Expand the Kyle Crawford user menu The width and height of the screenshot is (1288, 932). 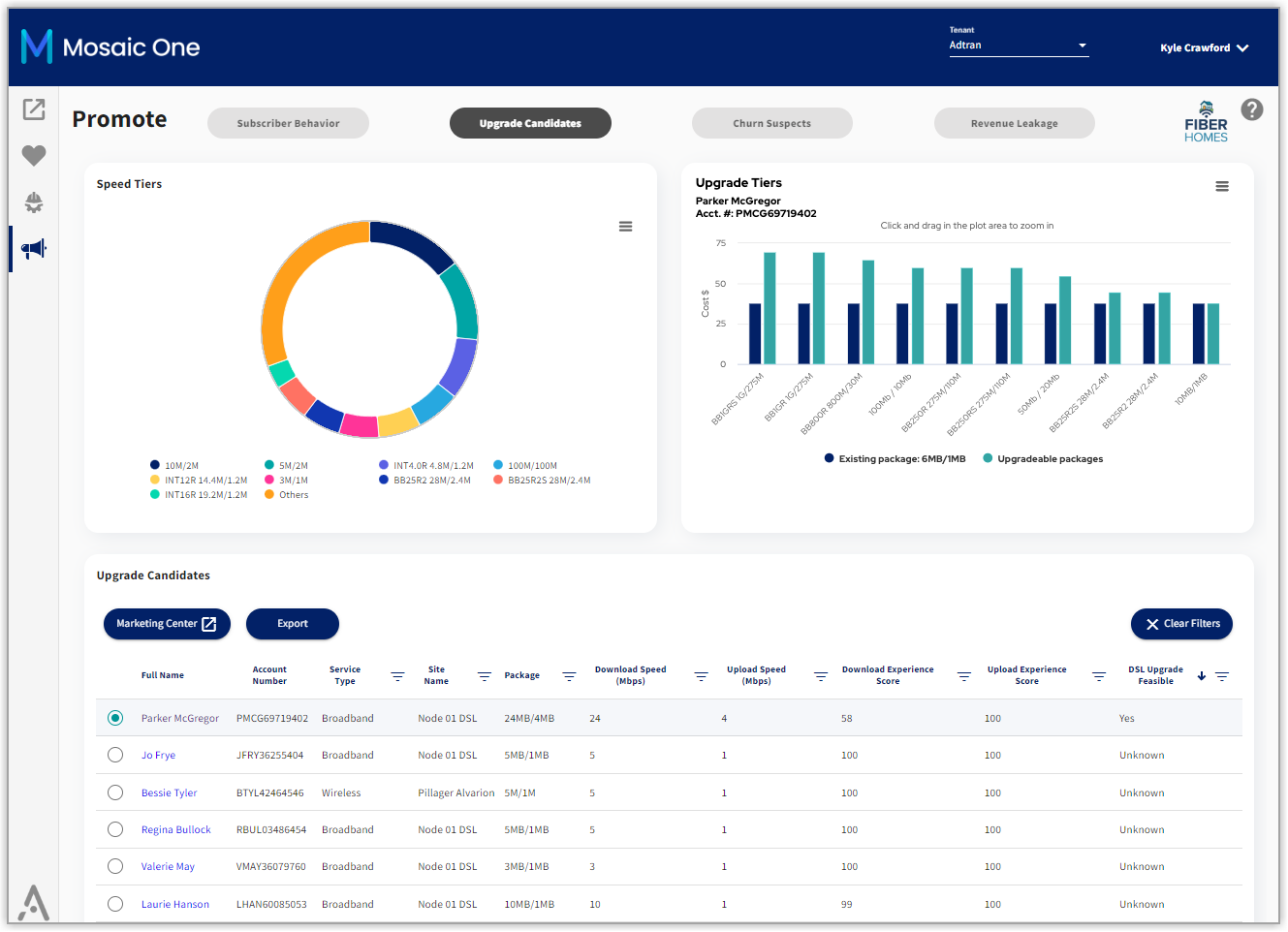pyautogui.click(x=1205, y=47)
